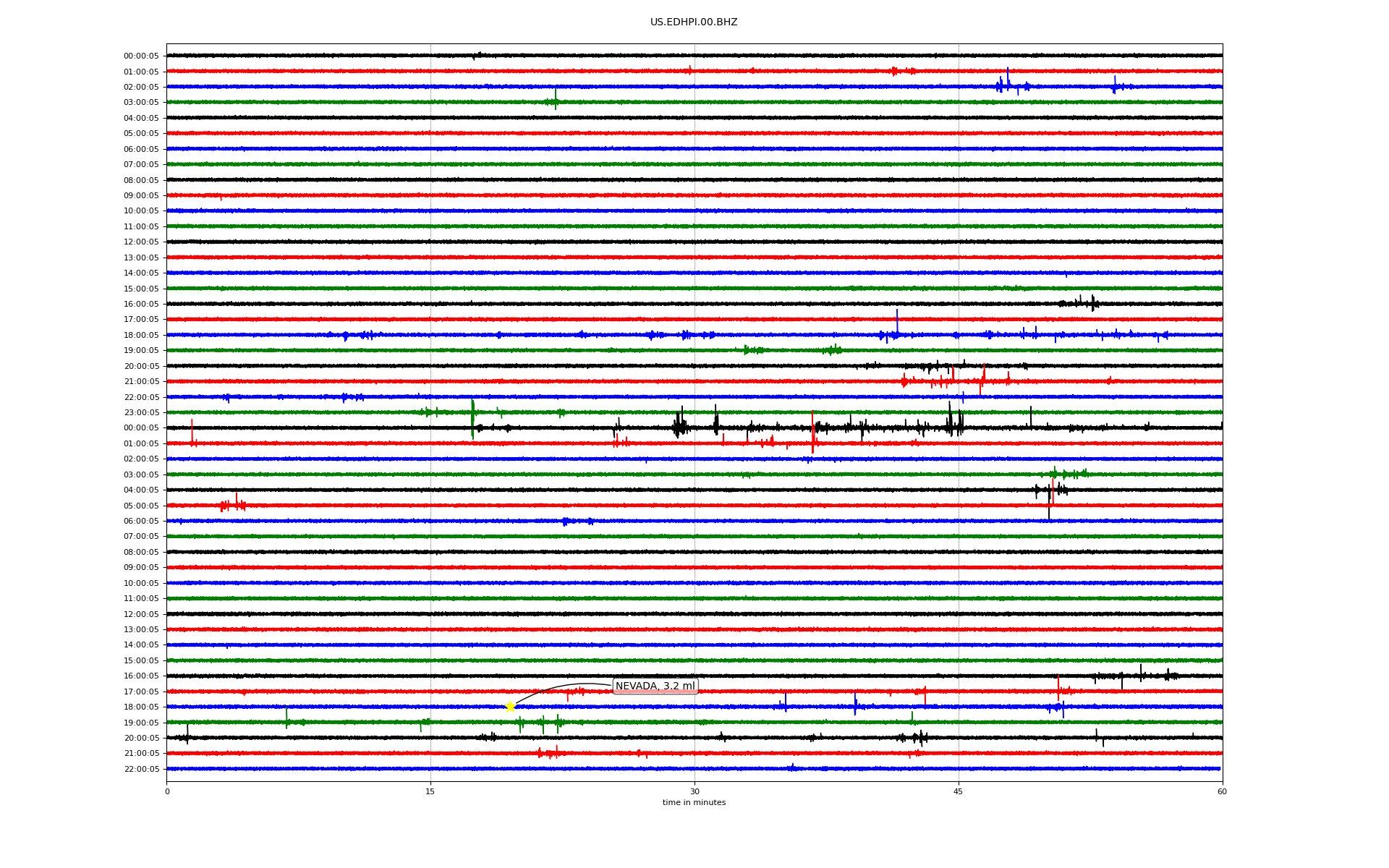The width and height of the screenshot is (1389, 868).
Task: Click the yellow star earthquake marker
Action: click(x=510, y=707)
